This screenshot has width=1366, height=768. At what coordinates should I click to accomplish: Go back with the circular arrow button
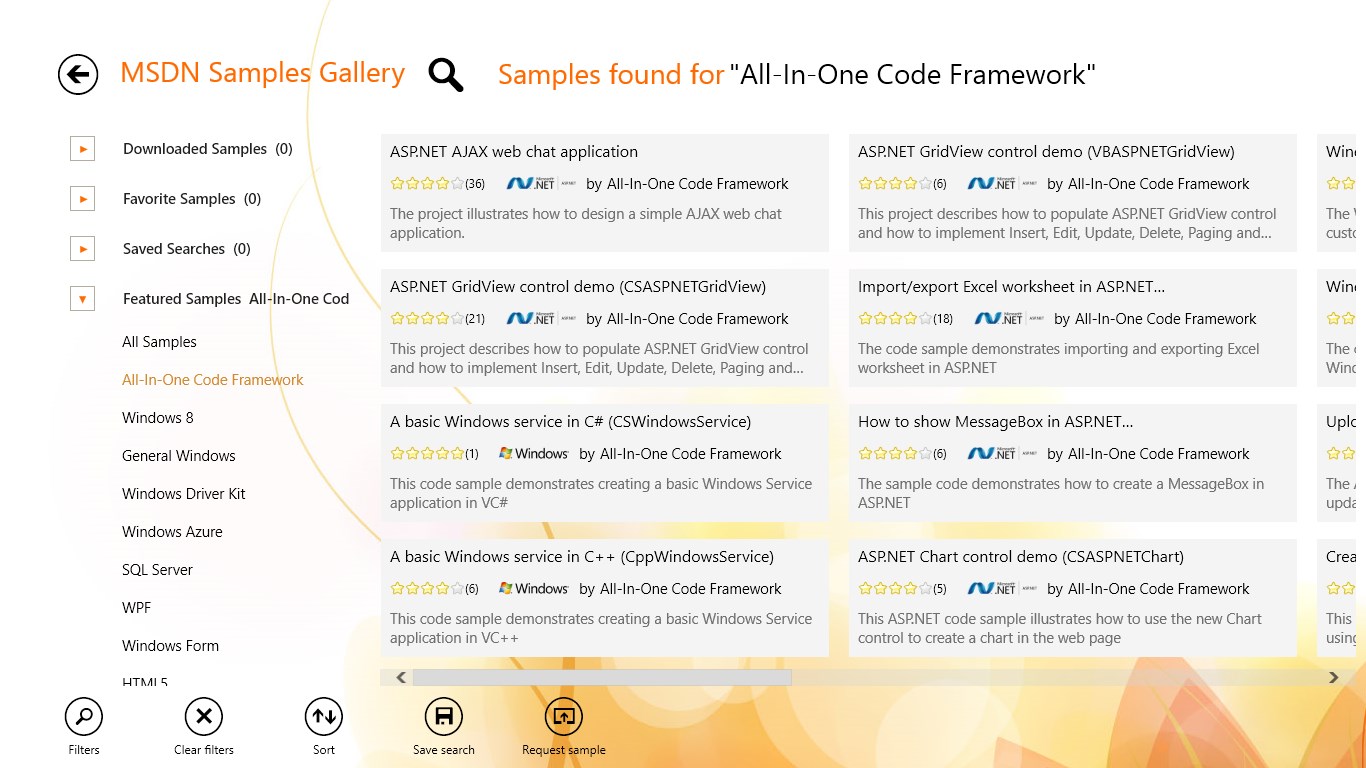coord(78,75)
